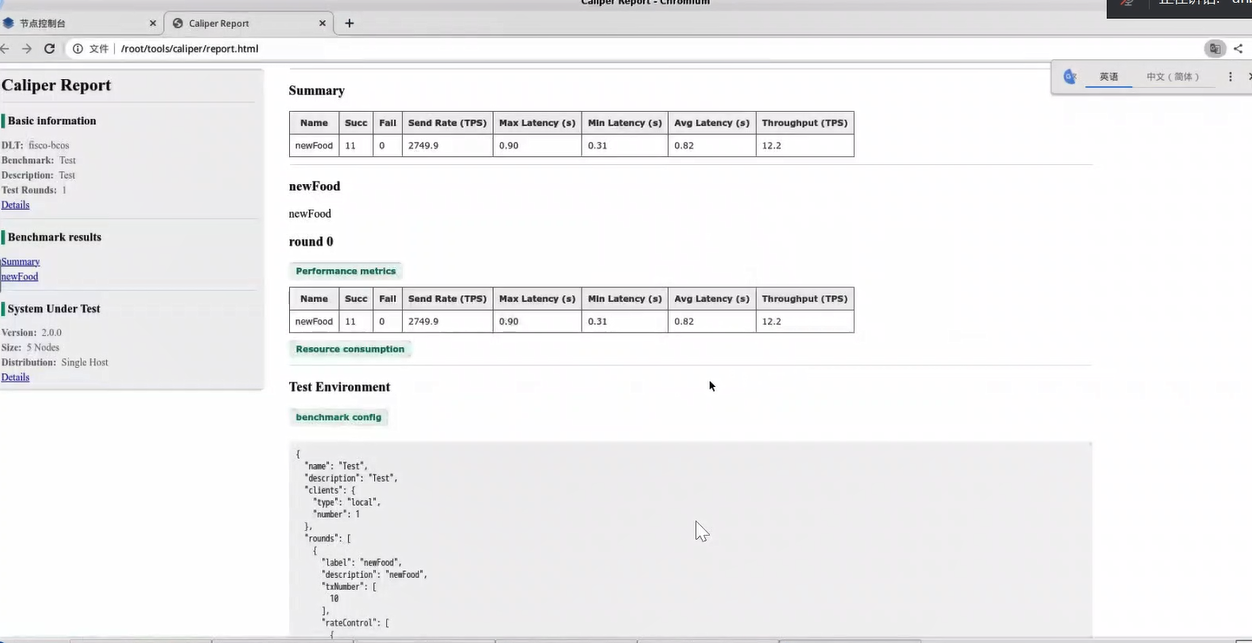Screen dimensions: 1252x643
Task: Click the Send Rate (TPS) header in Summary table
Action: 447,123
